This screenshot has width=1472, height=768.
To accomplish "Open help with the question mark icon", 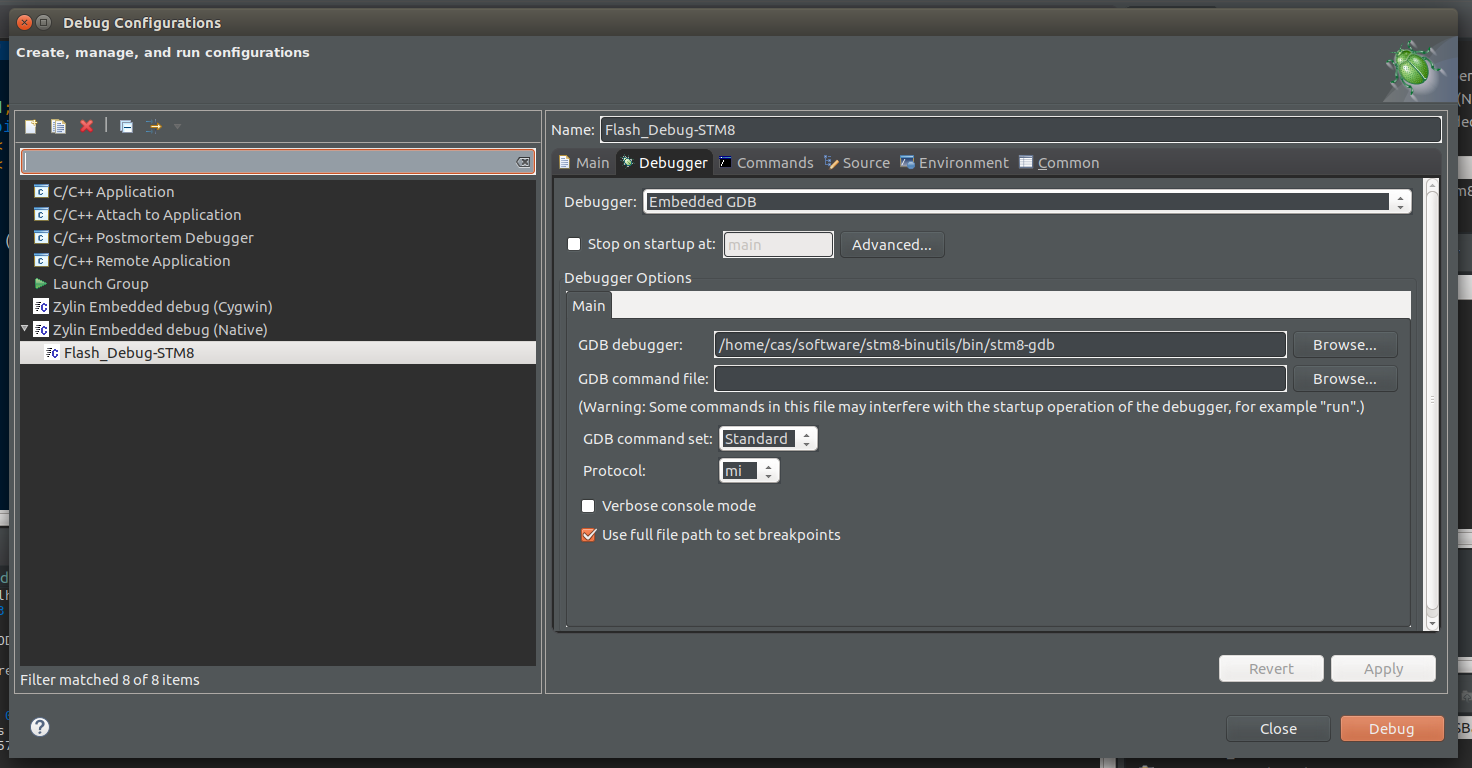I will tap(40, 728).
